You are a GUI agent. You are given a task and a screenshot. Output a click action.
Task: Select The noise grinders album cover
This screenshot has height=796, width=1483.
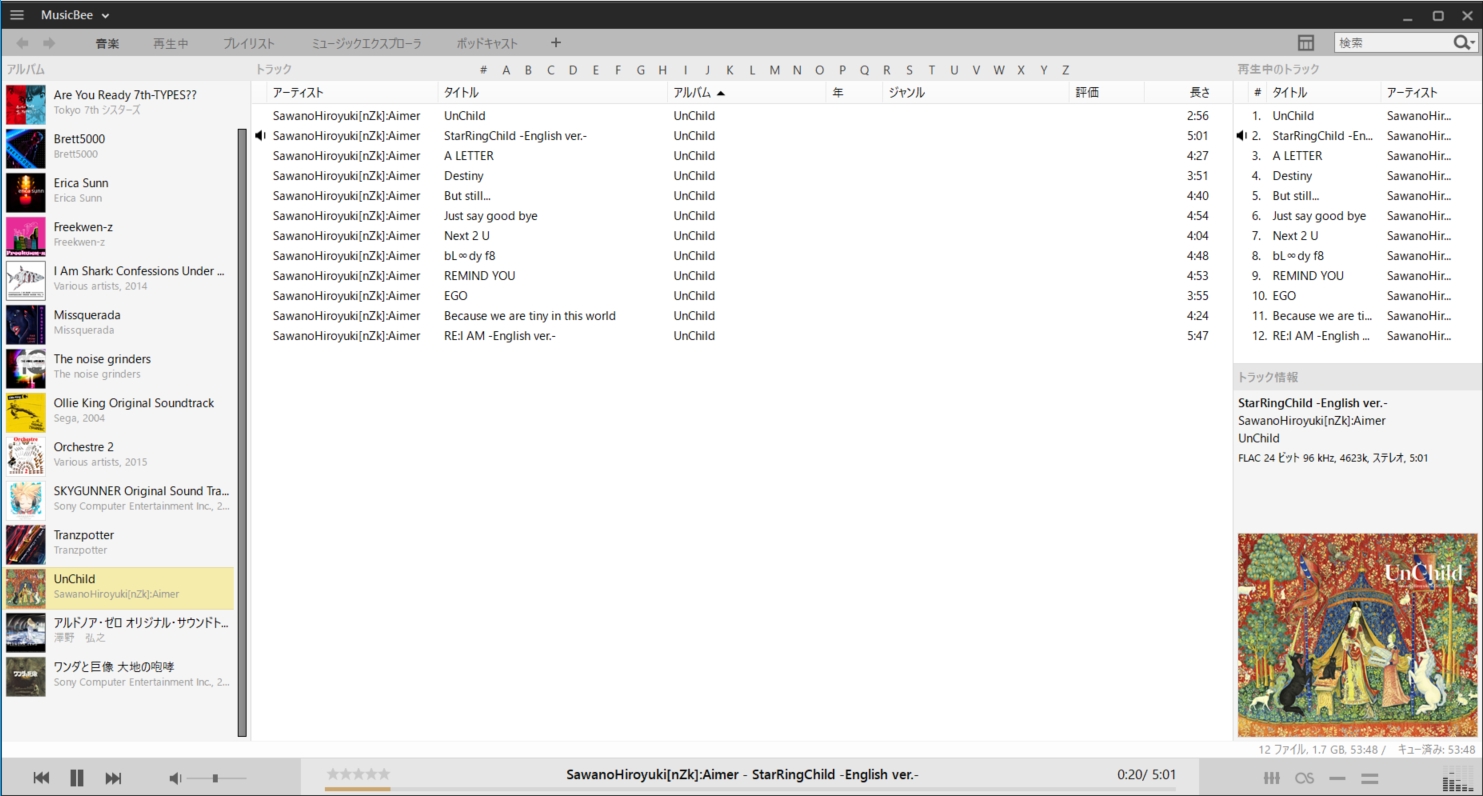coord(26,369)
